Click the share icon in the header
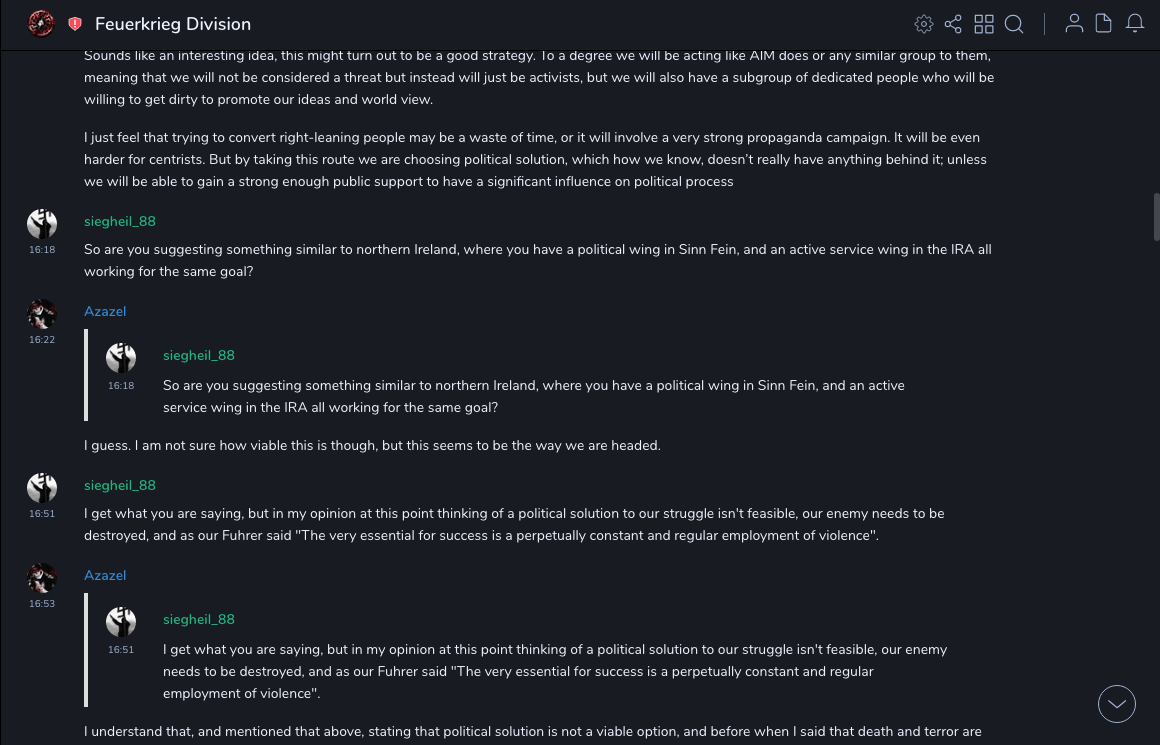Image resolution: width=1160 pixels, height=745 pixels. point(953,24)
